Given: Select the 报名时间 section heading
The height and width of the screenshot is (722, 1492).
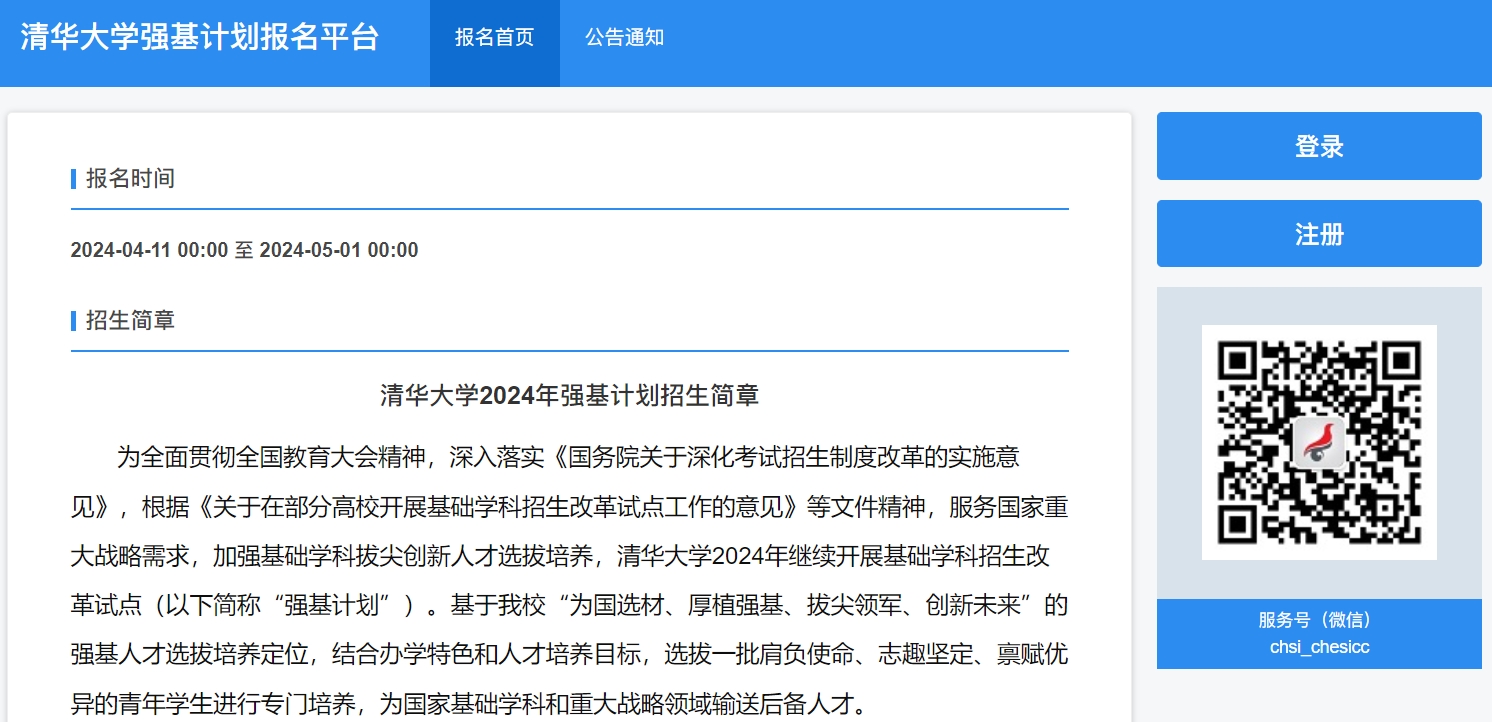Looking at the screenshot, I should pos(130,179).
